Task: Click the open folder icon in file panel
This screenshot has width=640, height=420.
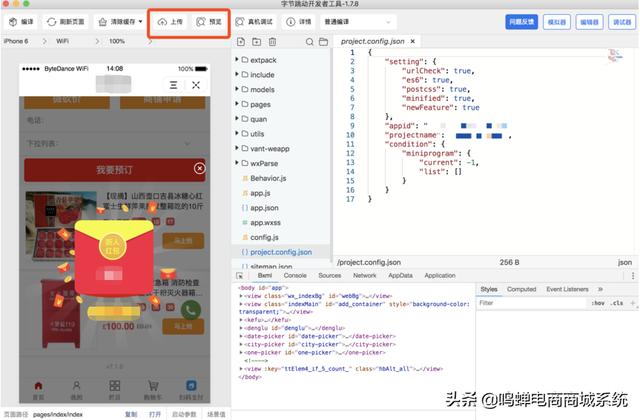Action: click(324, 42)
